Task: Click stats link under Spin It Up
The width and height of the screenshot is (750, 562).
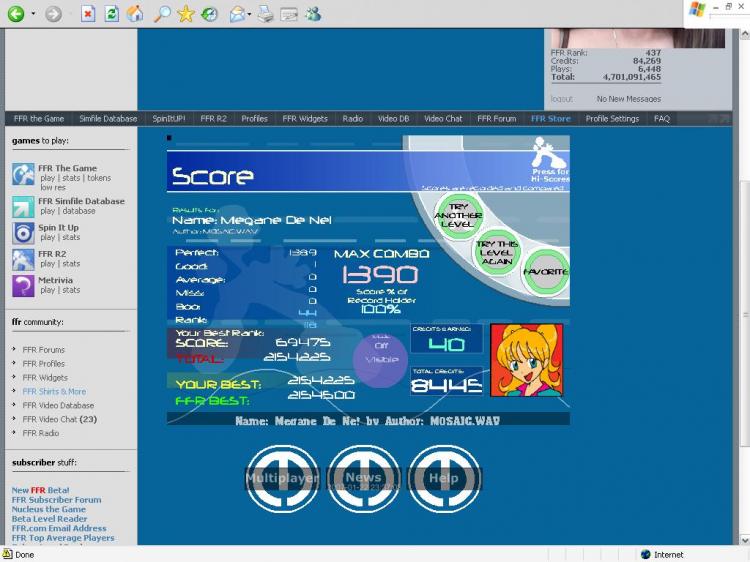Action: coord(71,237)
